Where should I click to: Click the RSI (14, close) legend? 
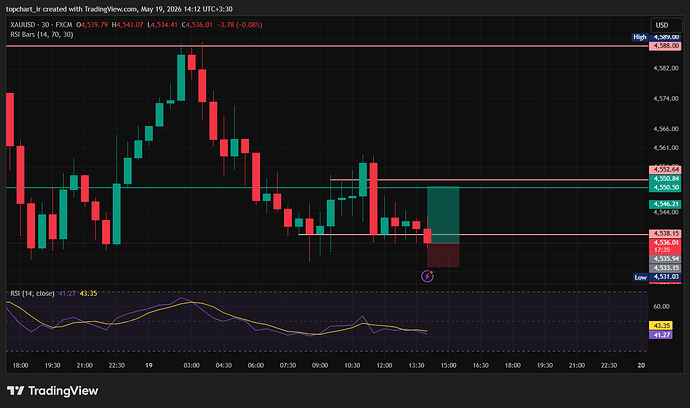[32, 293]
